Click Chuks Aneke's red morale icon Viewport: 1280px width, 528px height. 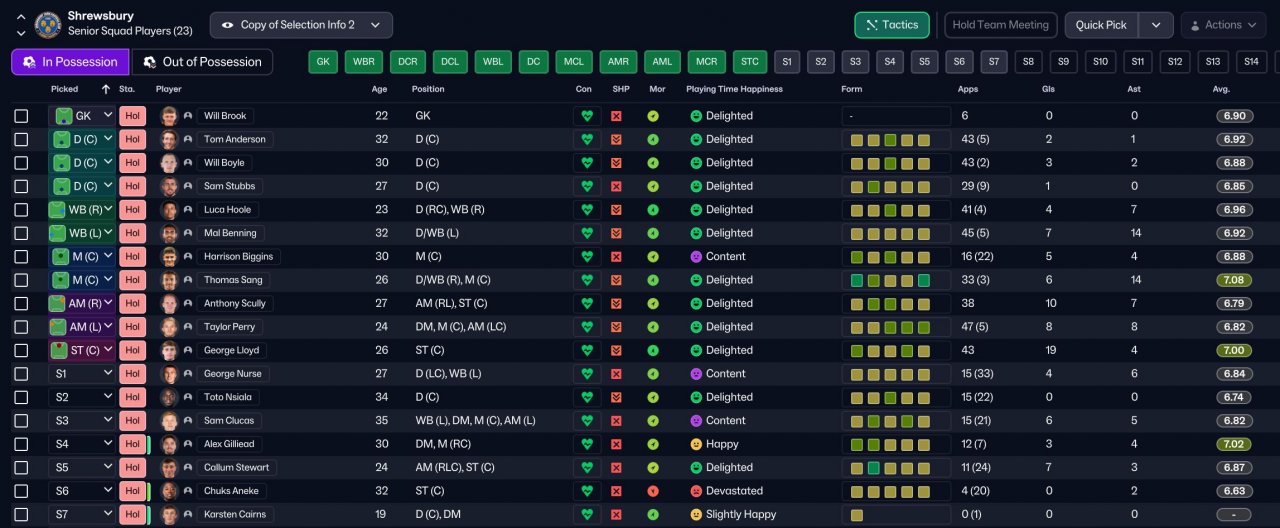[653, 491]
